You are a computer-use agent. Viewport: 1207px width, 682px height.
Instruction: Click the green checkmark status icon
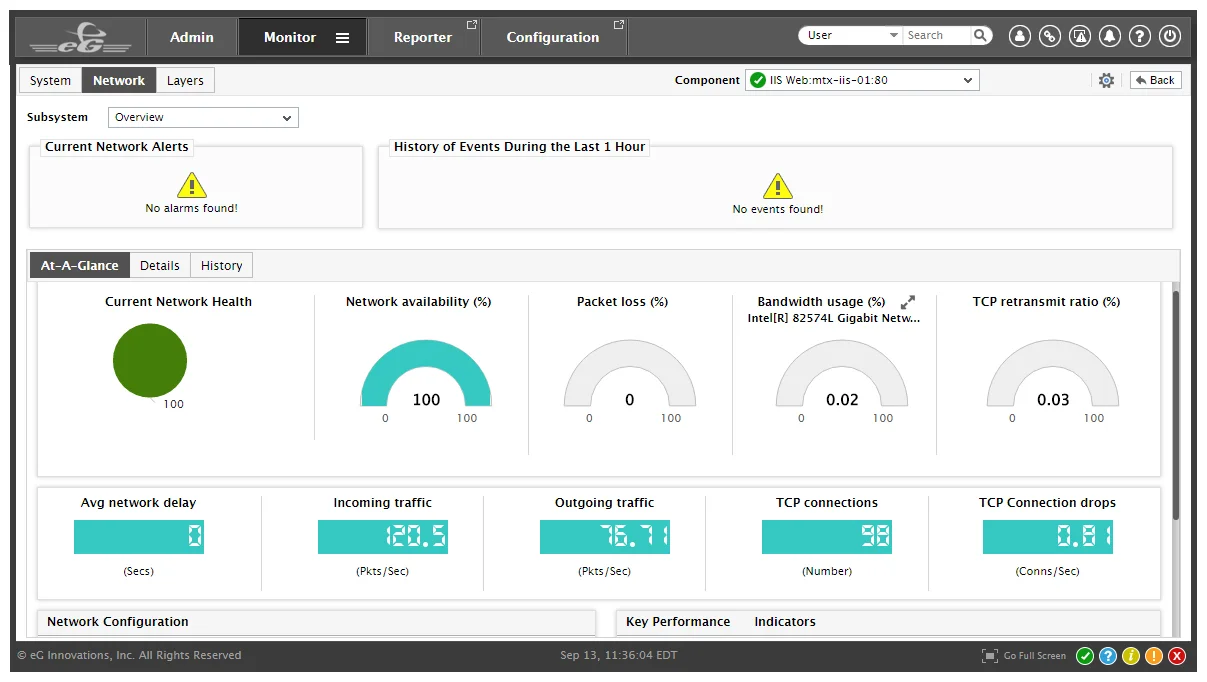pyautogui.click(x=1085, y=656)
